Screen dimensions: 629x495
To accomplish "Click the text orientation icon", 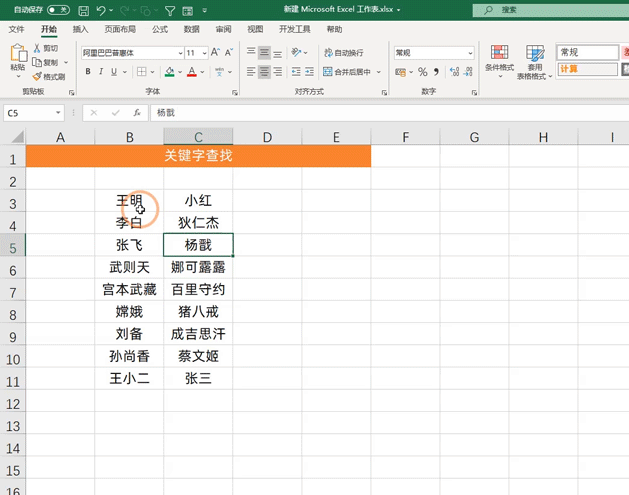I will pos(297,52).
